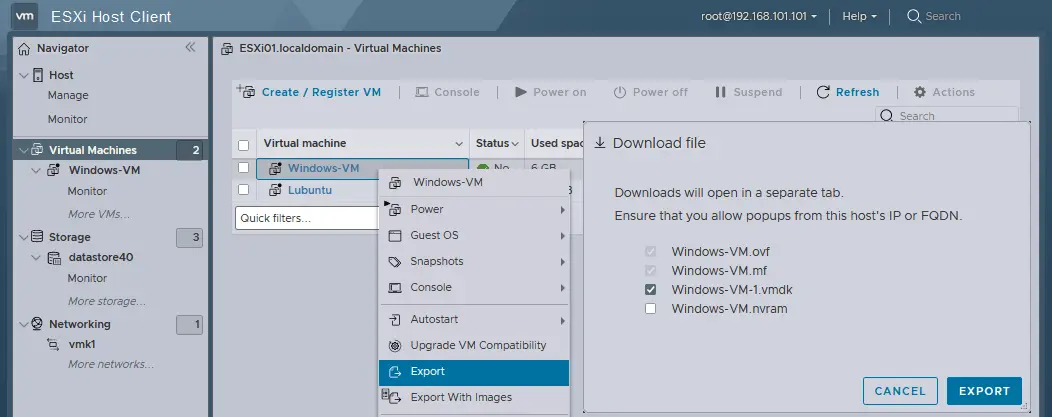Select Manage under Host

click(68, 95)
